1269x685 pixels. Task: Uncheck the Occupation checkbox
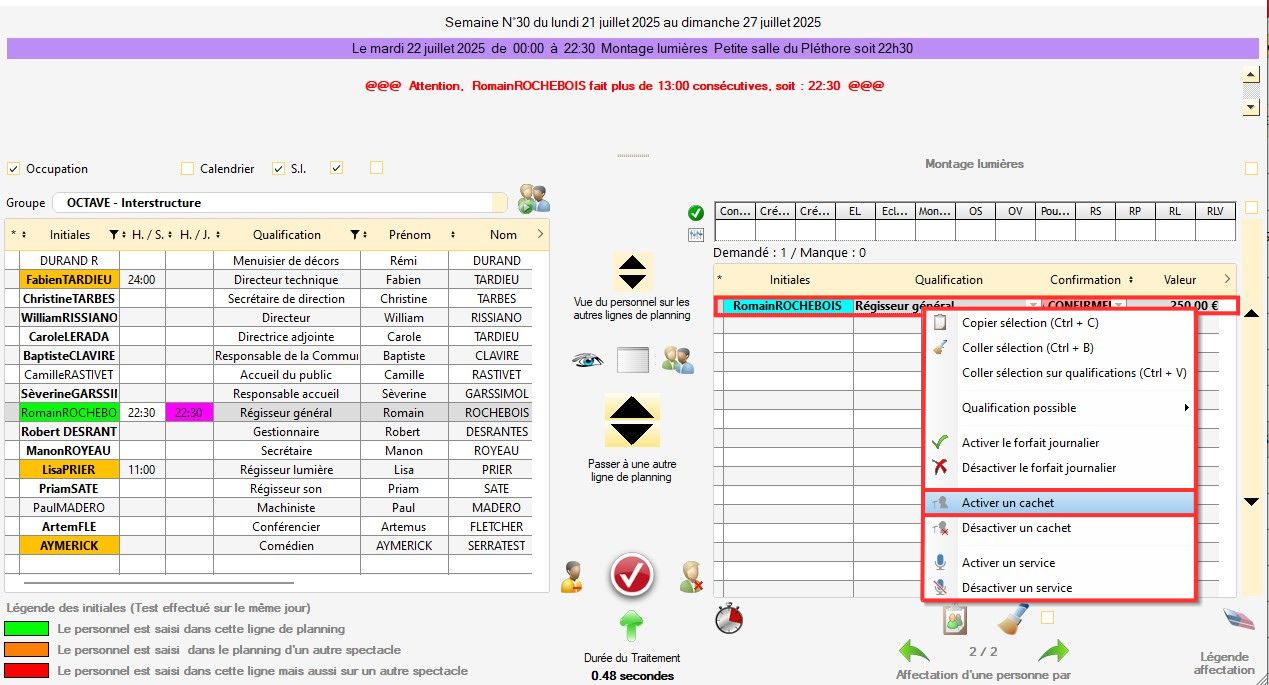tap(14, 169)
